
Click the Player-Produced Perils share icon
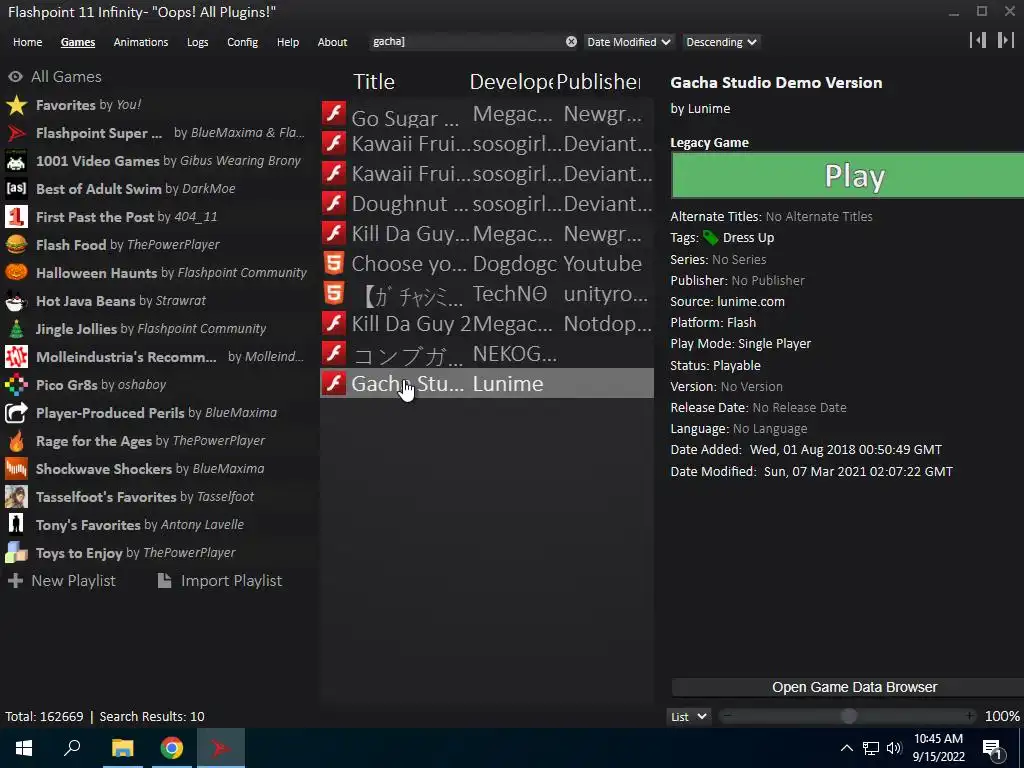(x=16, y=413)
